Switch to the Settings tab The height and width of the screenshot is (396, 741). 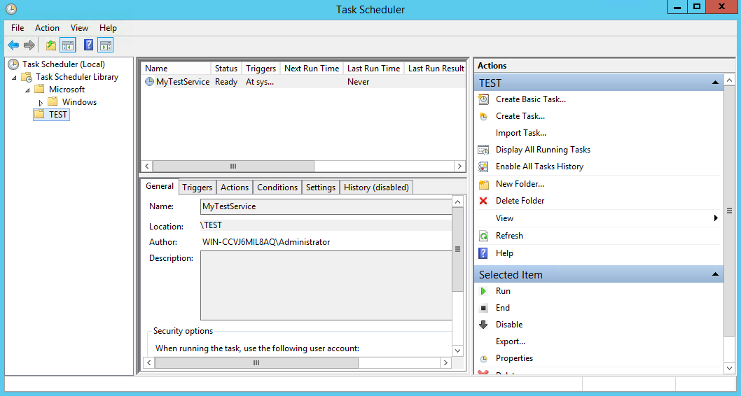pyautogui.click(x=320, y=188)
